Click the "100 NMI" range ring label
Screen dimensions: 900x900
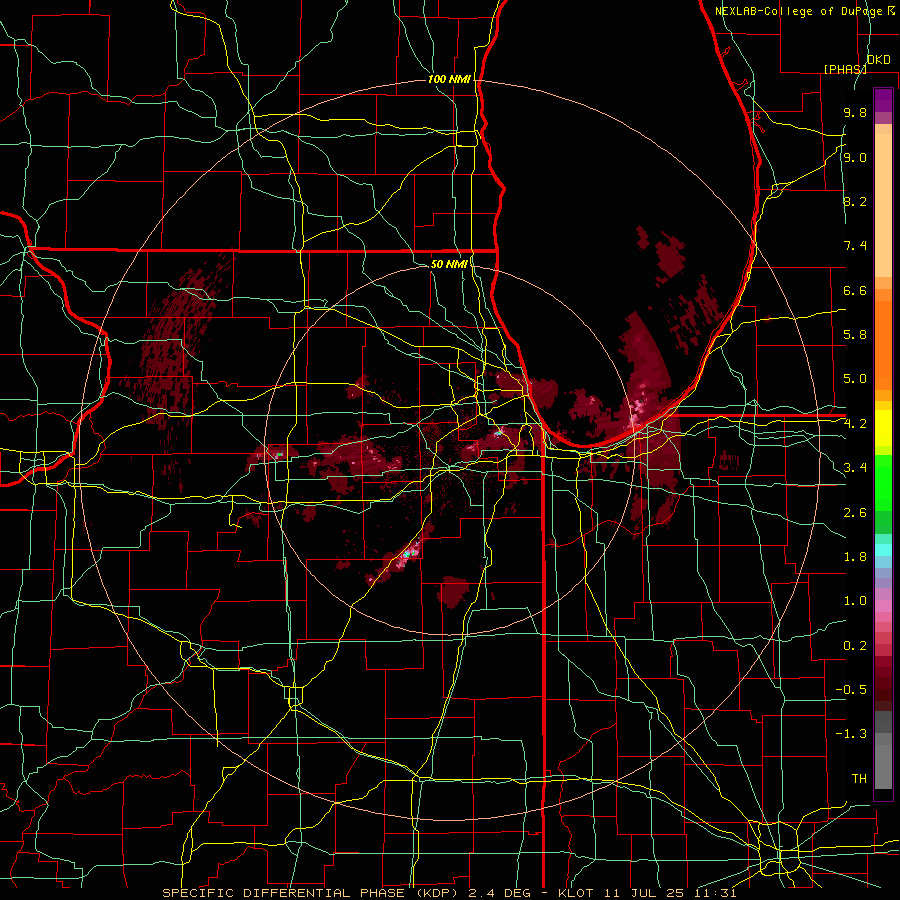[x=449, y=79]
